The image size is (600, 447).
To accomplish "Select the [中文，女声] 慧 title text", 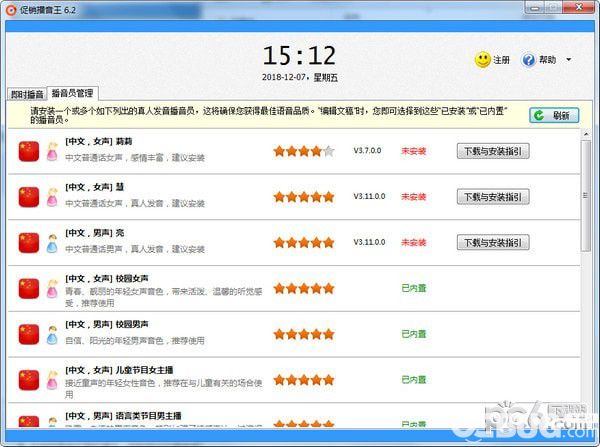I will (95, 187).
